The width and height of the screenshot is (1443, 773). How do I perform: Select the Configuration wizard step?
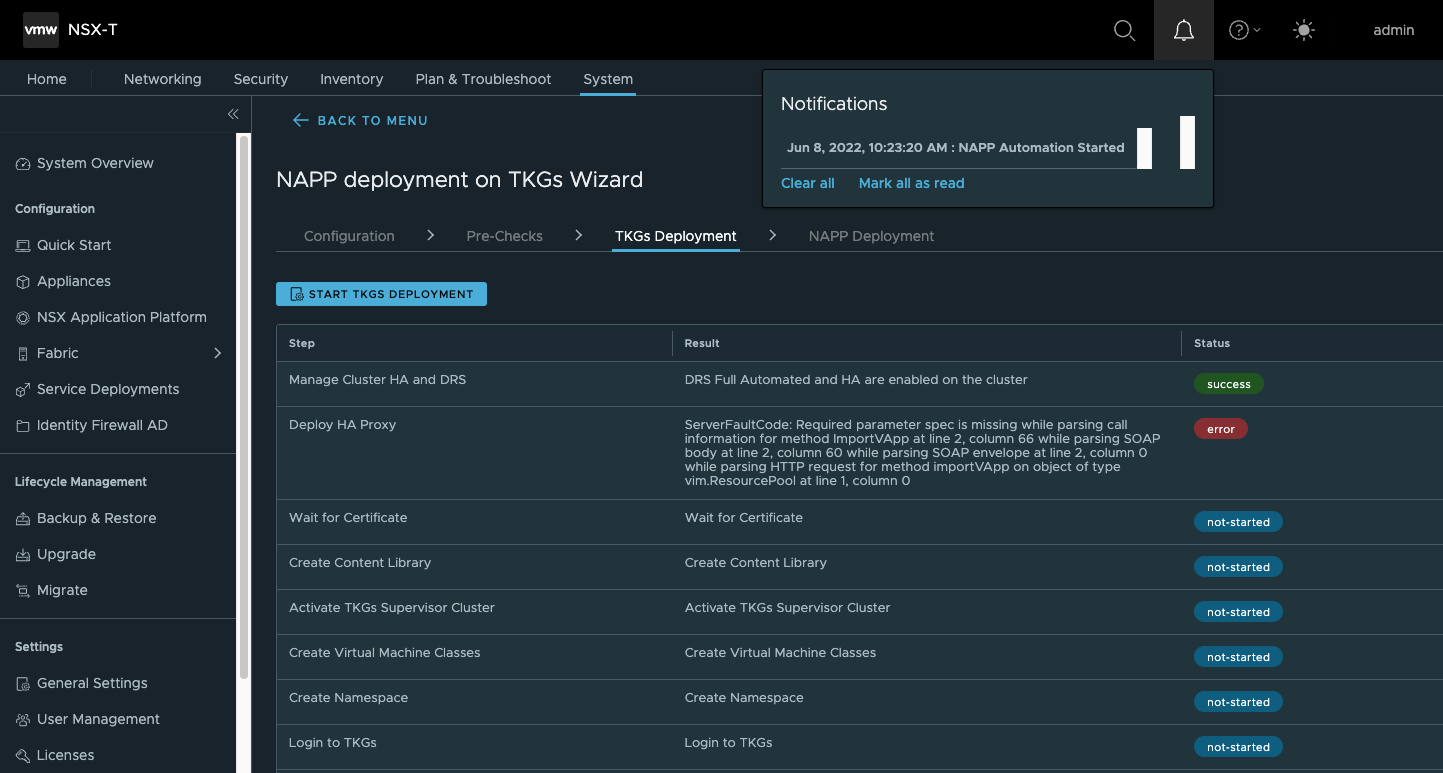pyautogui.click(x=349, y=236)
